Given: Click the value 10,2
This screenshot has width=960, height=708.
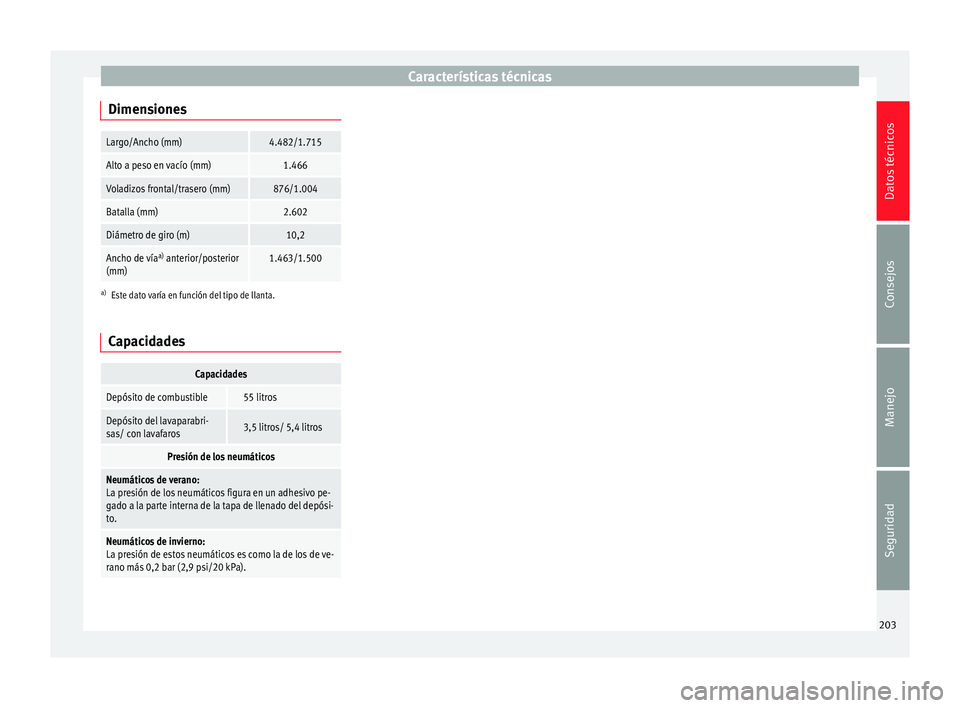Looking at the screenshot, I should click(295, 235).
